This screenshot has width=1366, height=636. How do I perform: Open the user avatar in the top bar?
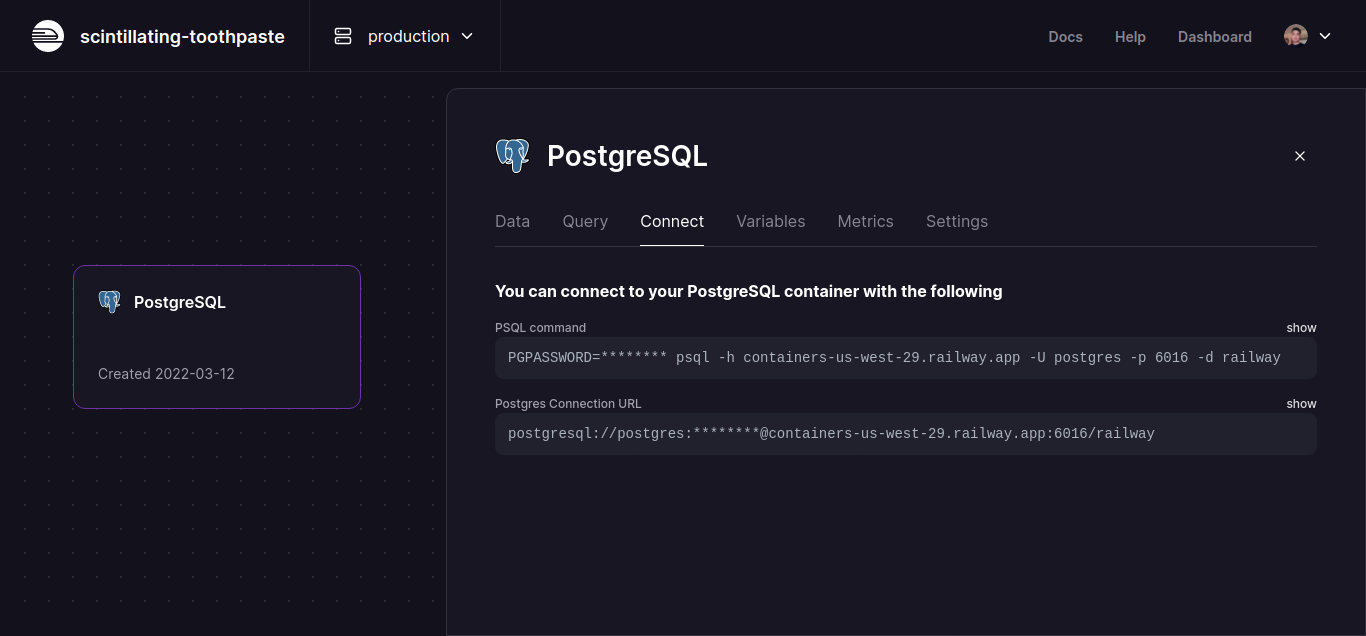[x=1294, y=35]
